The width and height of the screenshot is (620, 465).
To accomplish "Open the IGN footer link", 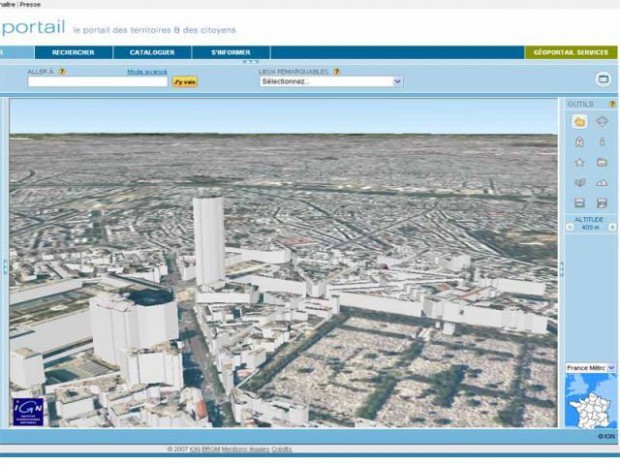I will click(195, 449).
